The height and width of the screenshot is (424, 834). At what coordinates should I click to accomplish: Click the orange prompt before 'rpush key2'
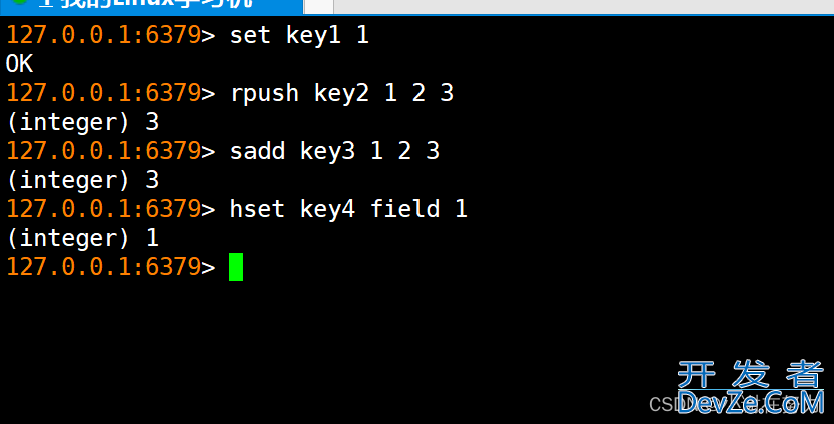click(111, 93)
